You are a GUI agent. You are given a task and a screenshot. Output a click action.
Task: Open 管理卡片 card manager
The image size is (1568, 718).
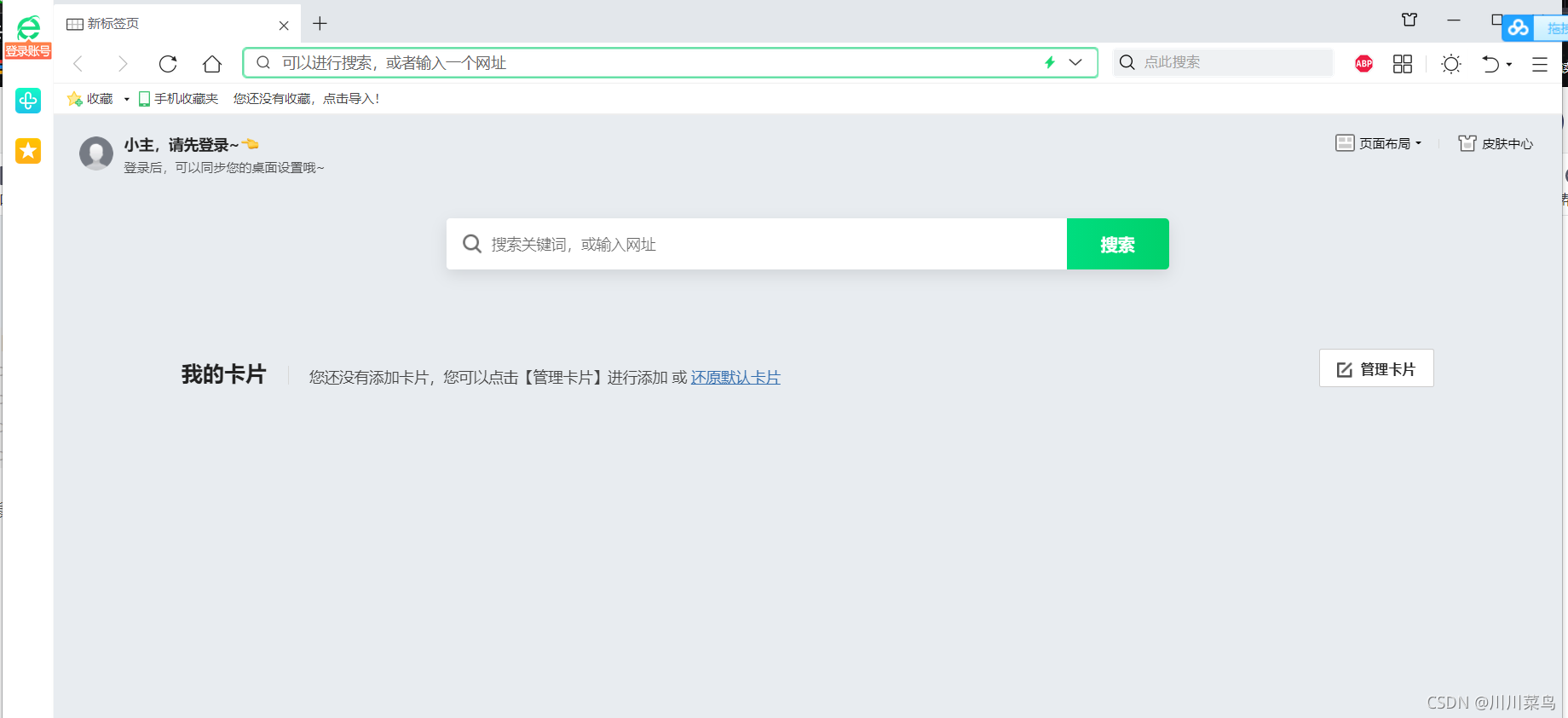(x=1376, y=368)
